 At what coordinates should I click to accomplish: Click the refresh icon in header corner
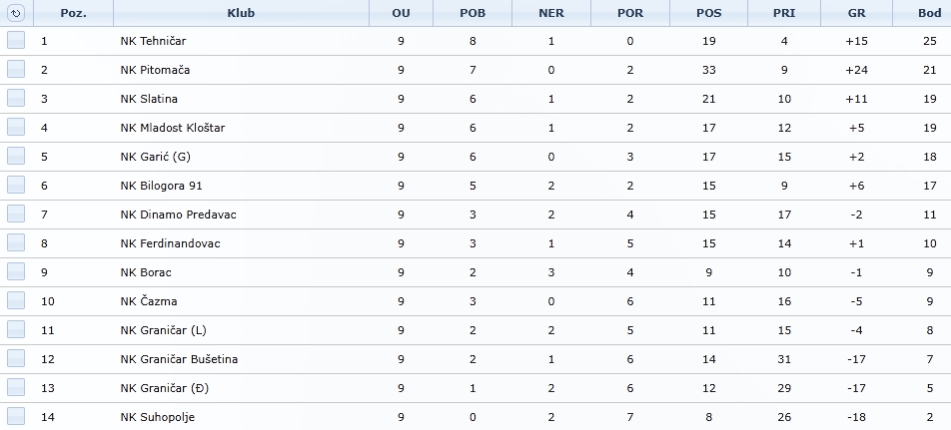point(16,13)
